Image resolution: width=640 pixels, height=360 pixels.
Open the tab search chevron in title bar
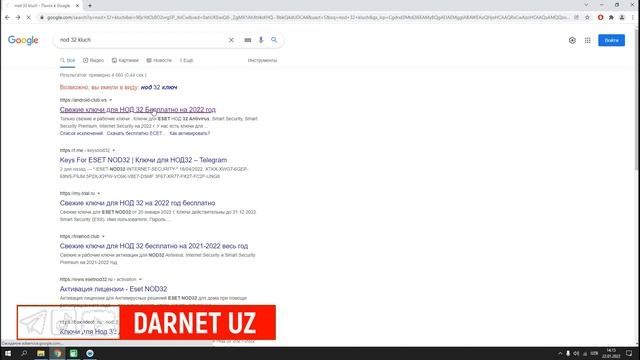tap(587, 5)
